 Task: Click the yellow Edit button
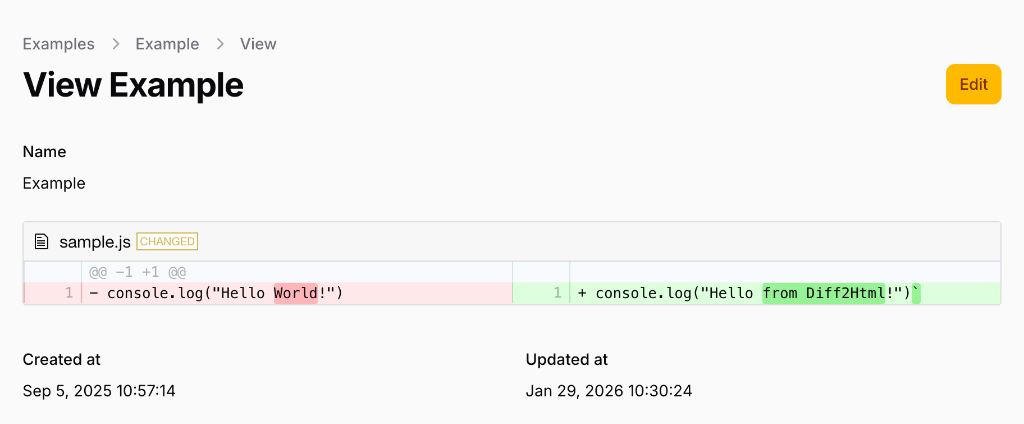pyautogui.click(x=973, y=84)
